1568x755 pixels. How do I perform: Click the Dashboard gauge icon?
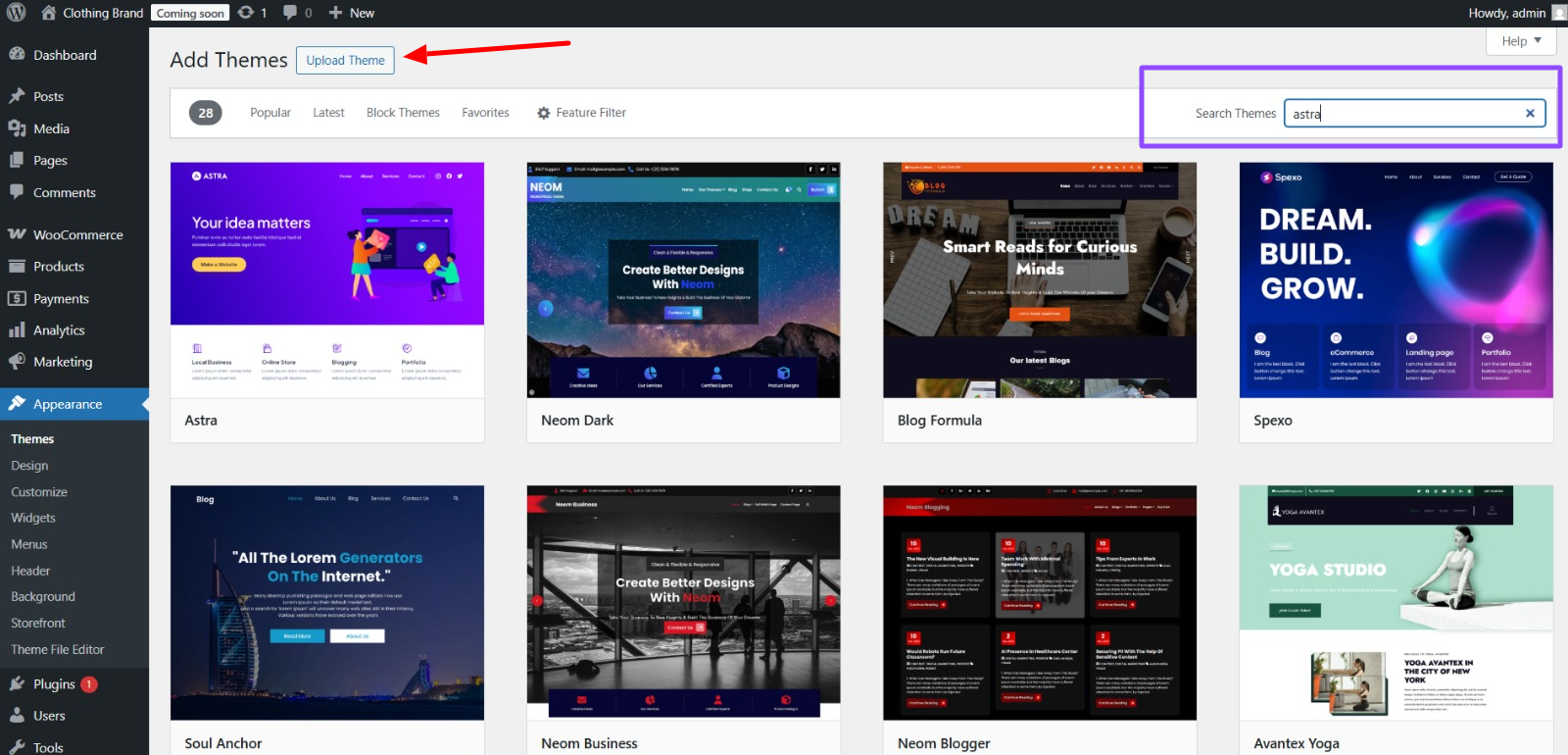tap(17, 55)
